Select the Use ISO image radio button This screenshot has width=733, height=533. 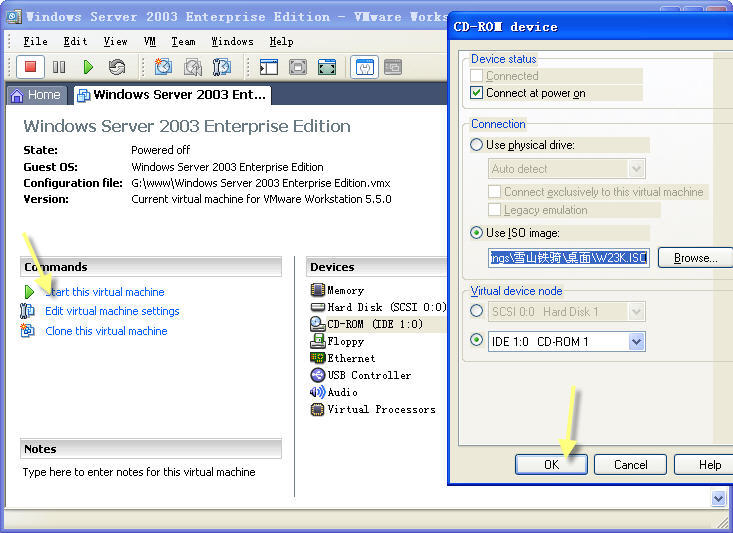pyautogui.click(x=476, y=233)
